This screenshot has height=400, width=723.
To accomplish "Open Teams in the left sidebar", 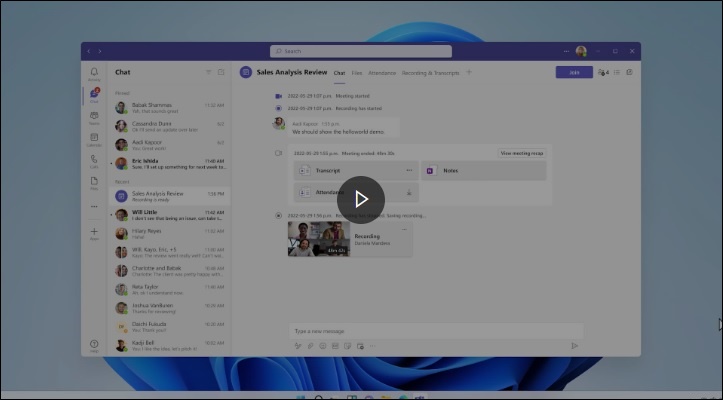I will coord(94,118).
